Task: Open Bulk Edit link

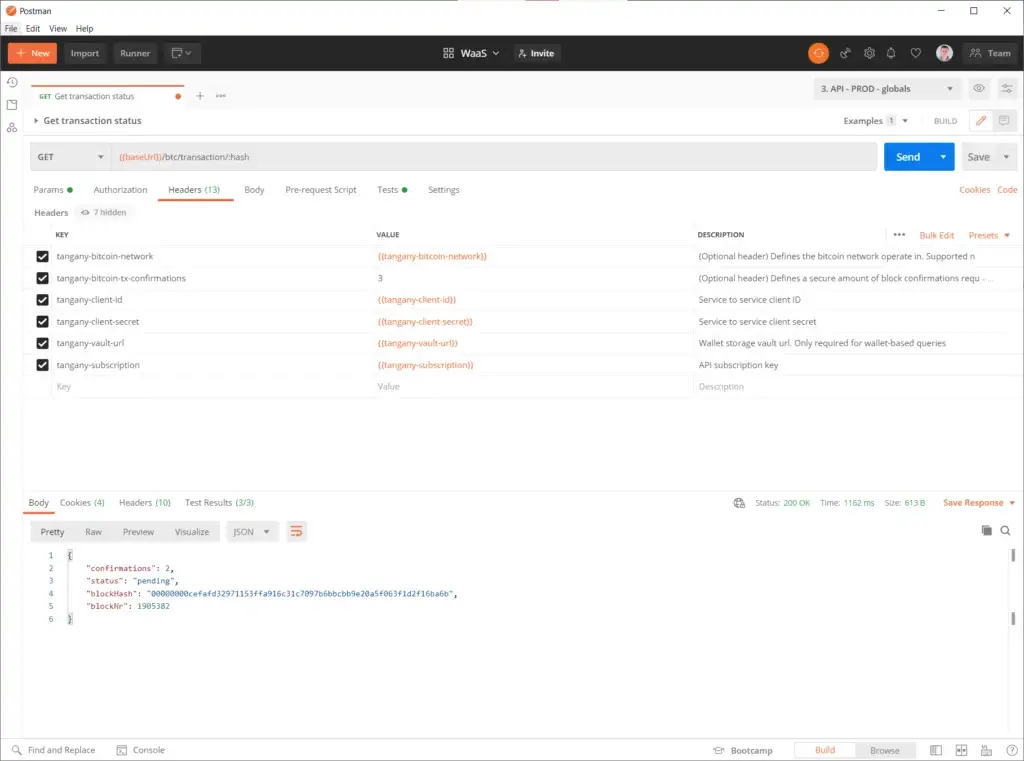Action: click(x=936, y=235)
